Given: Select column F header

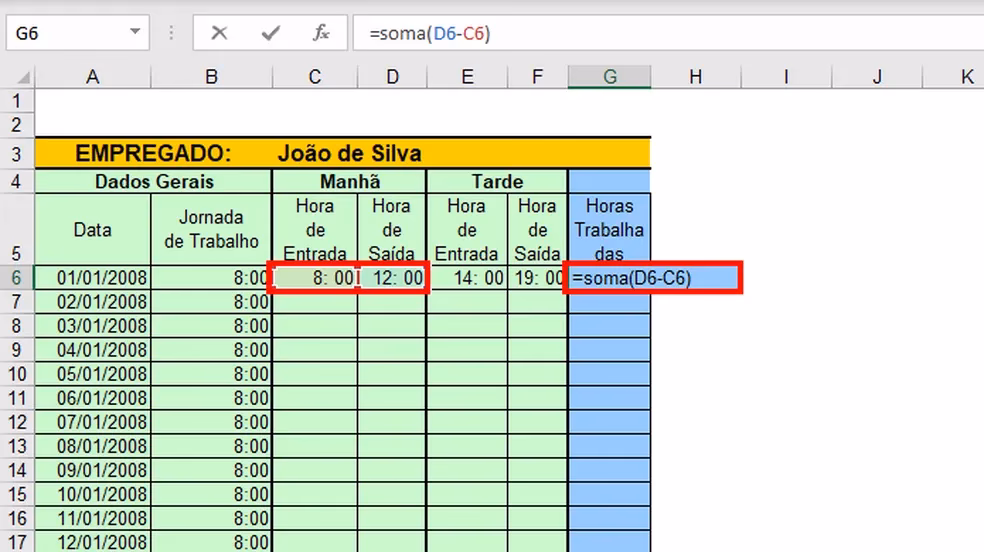Looking at the screenshot, I should 537,77.
